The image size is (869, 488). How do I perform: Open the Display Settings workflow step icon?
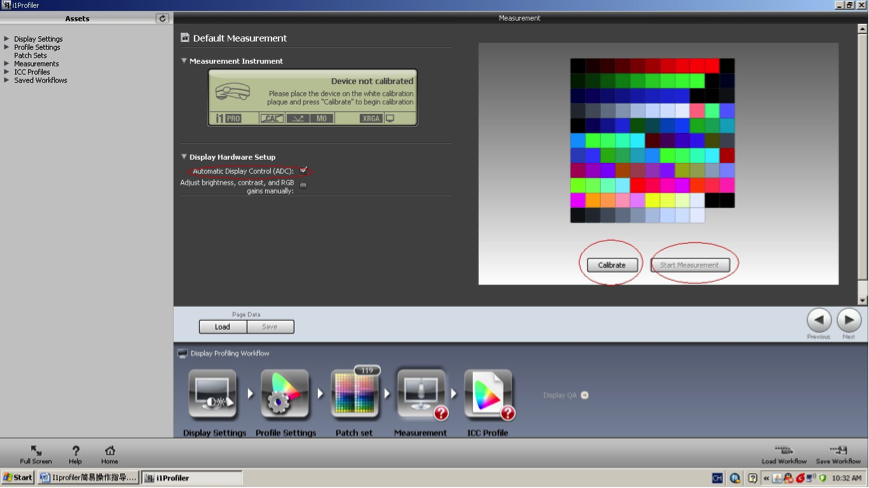pyautogui.click(x=213, y=394)
